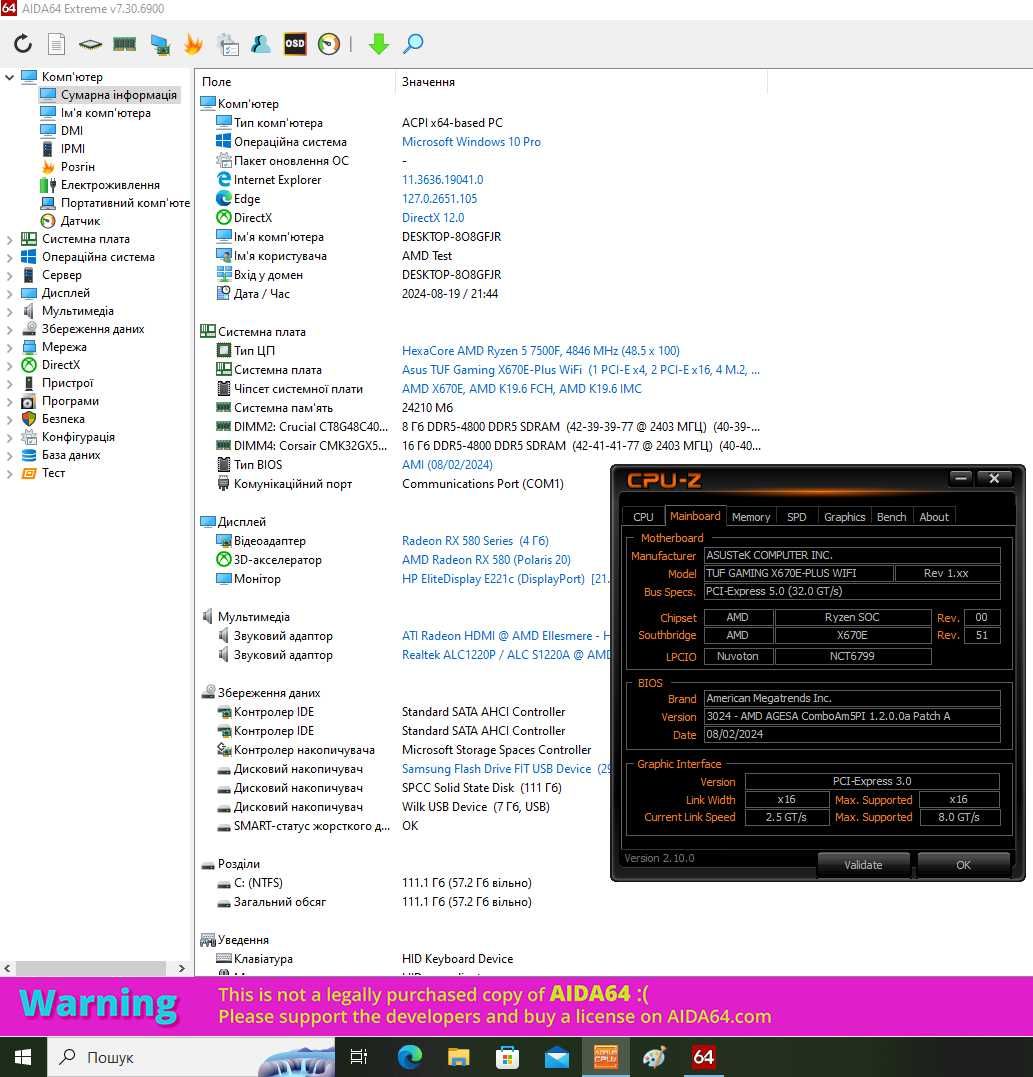Viewport: 1033px width, 1077px height.
Task: Open the SPD tab in CPU-Z
Action: (x=797, y=517)
